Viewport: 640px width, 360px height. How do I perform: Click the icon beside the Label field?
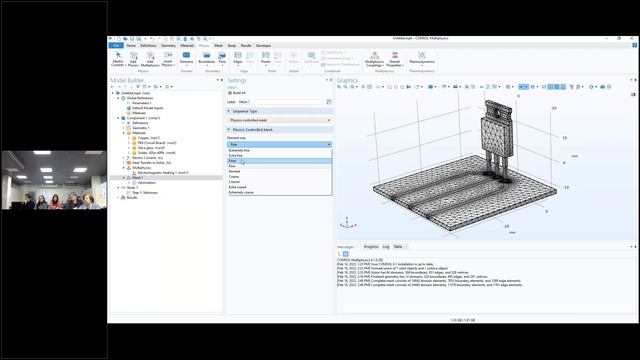[x=329, y=102]
